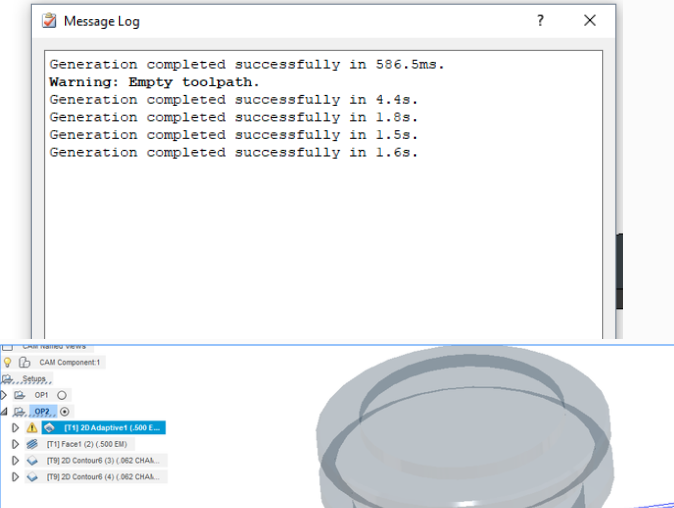Select the 'Warning: Empty toolpath.' line

pos(154,82)
